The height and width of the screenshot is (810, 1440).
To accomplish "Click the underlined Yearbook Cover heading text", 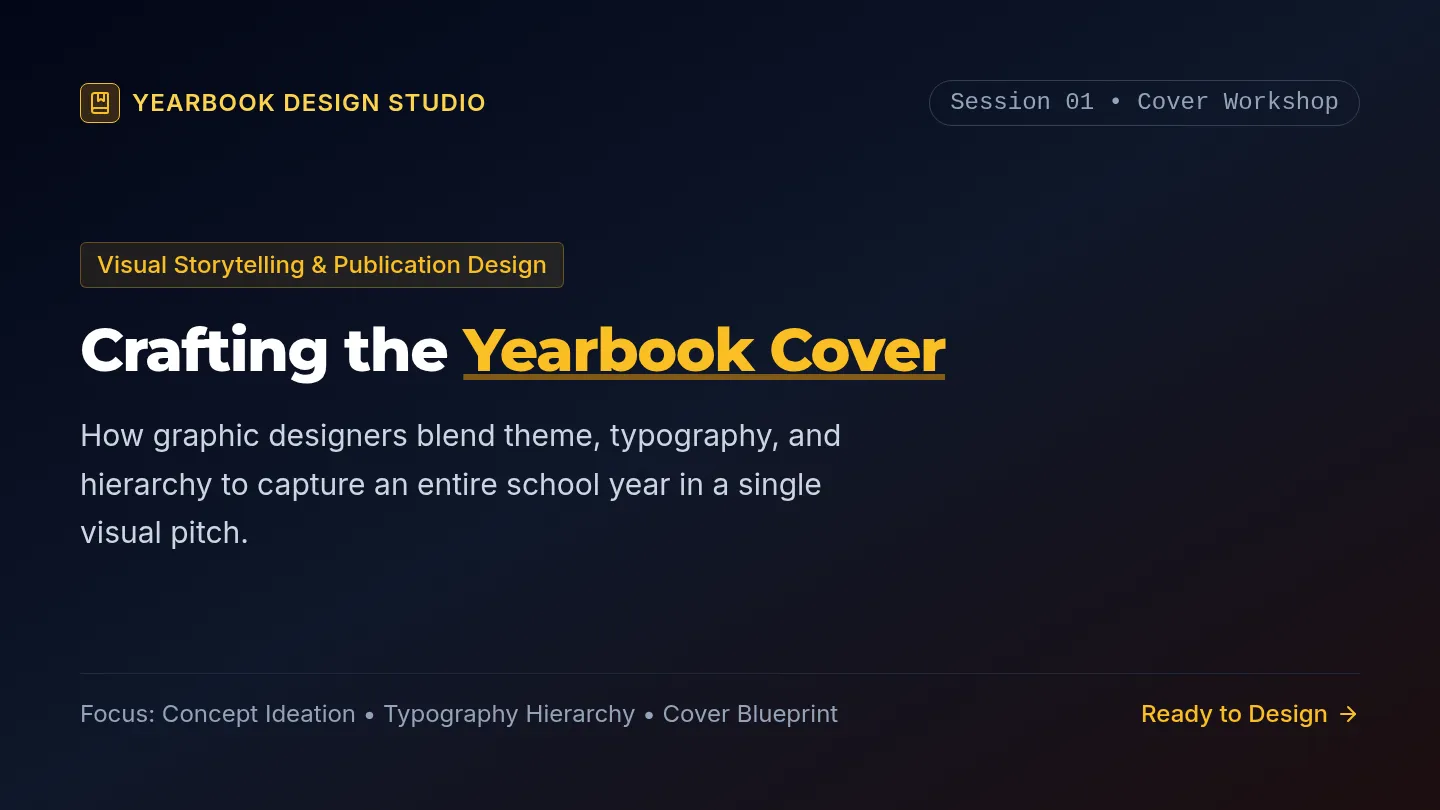I will tap(704, 351).
